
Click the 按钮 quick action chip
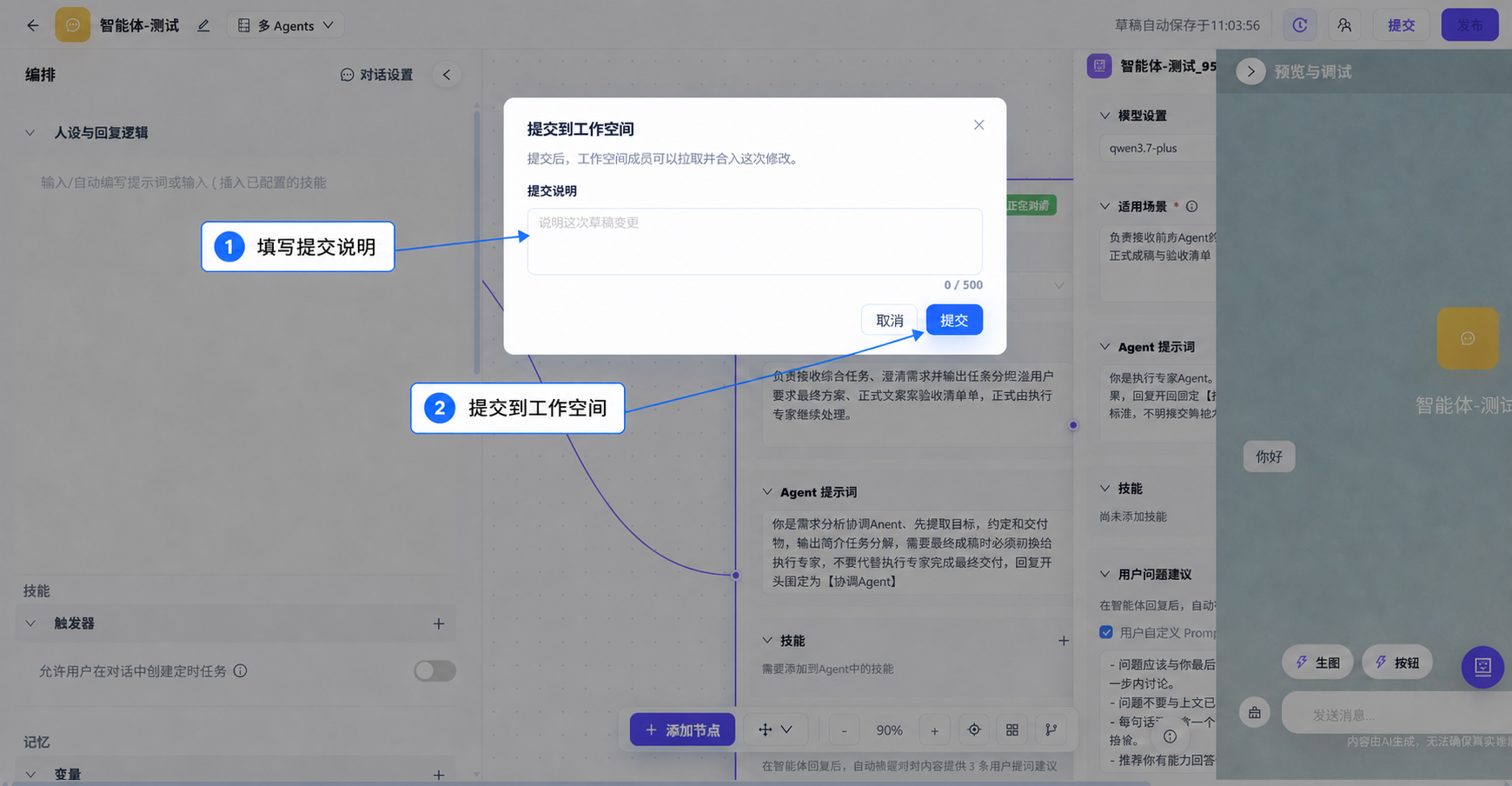1396,663
